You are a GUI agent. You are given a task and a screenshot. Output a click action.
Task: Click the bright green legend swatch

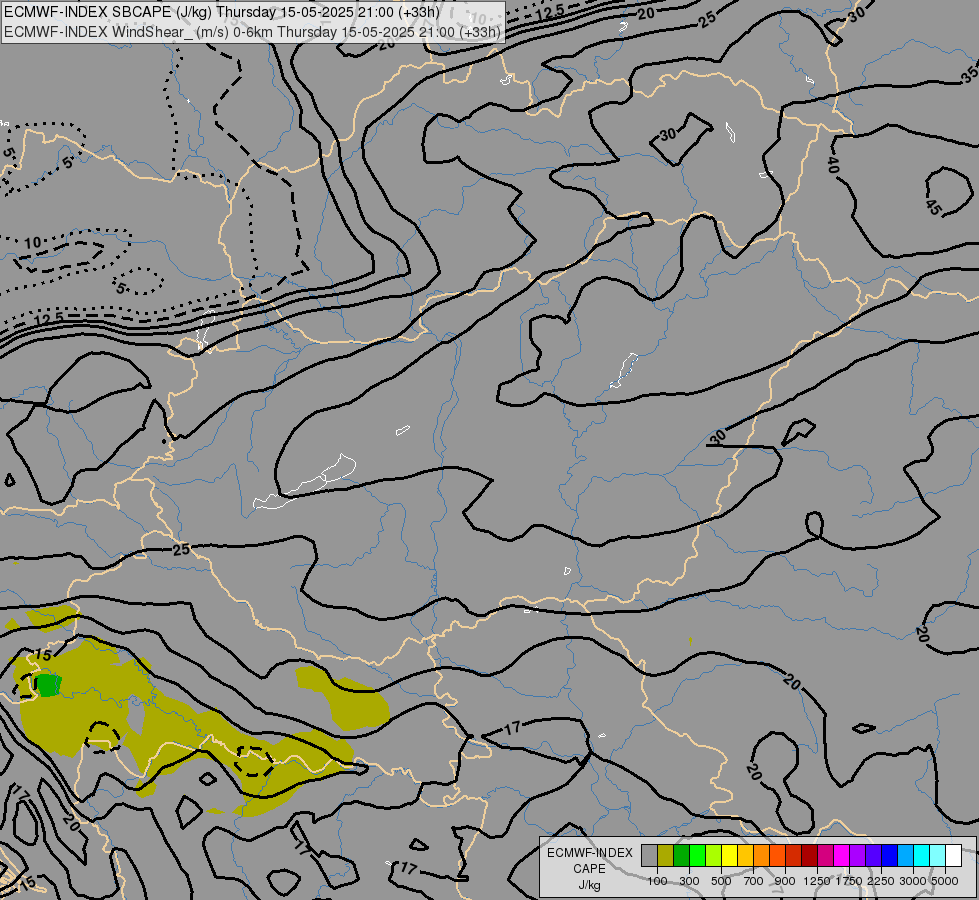(x=698, y=855)
